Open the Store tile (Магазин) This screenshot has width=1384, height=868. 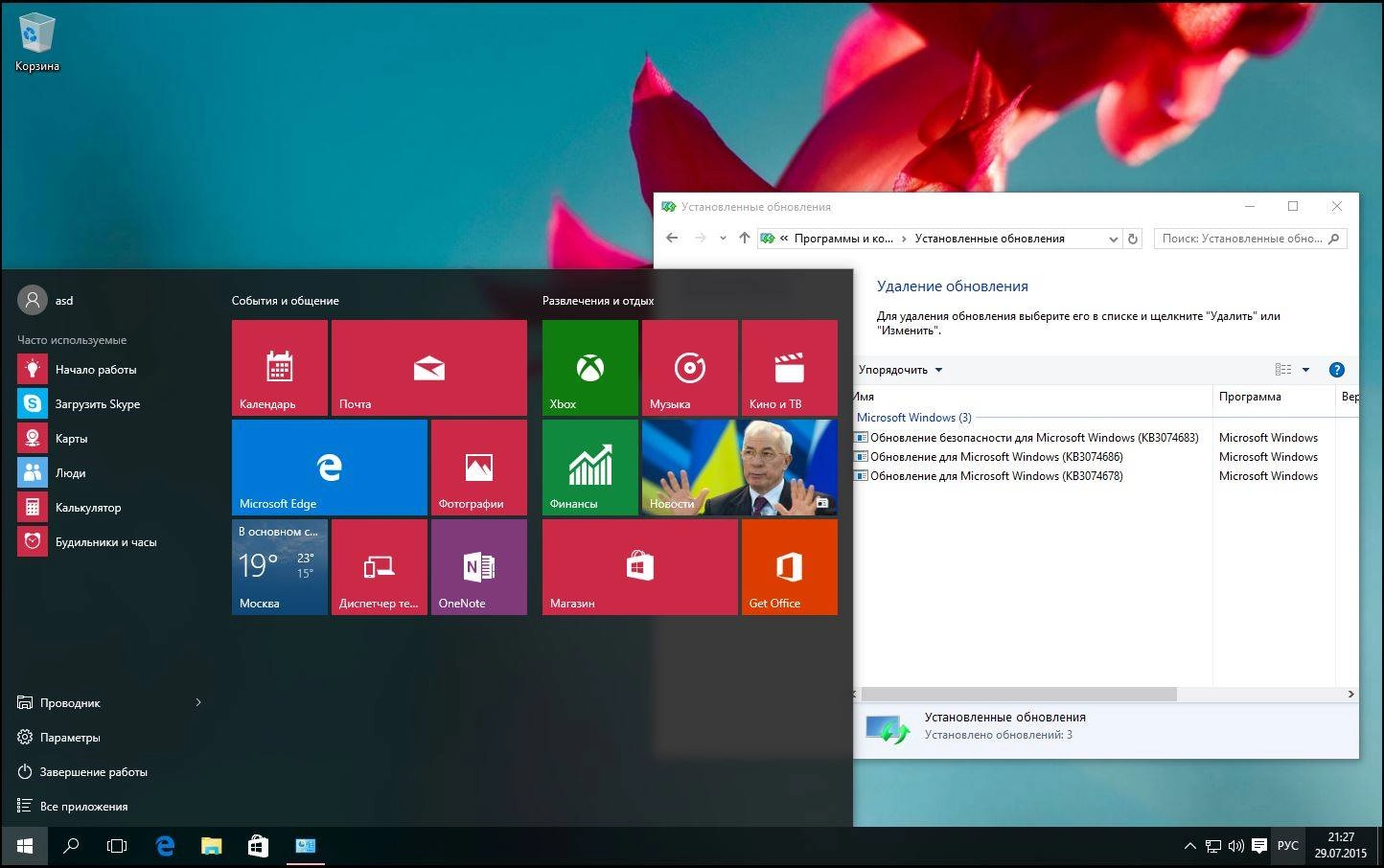coord(640,567)
